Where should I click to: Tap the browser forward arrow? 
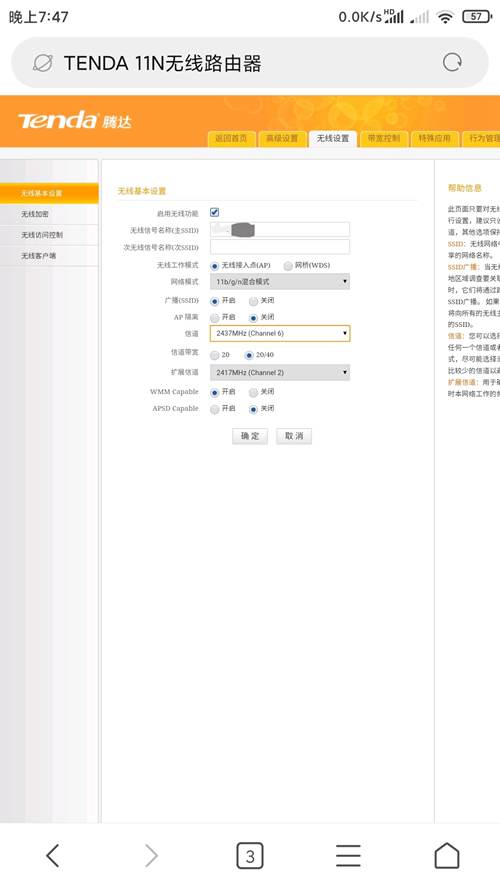[151, 856]
